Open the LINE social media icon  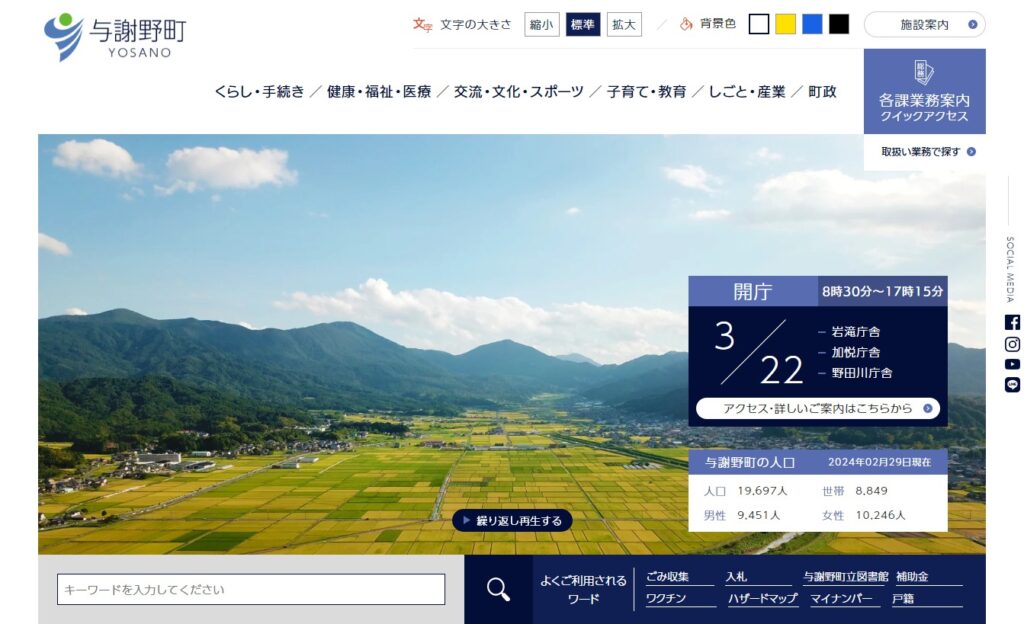point(1012,385)
